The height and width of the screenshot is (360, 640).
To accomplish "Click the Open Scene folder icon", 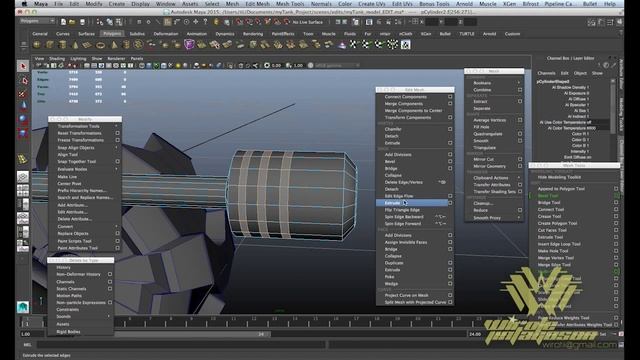I will coord(73,22).
